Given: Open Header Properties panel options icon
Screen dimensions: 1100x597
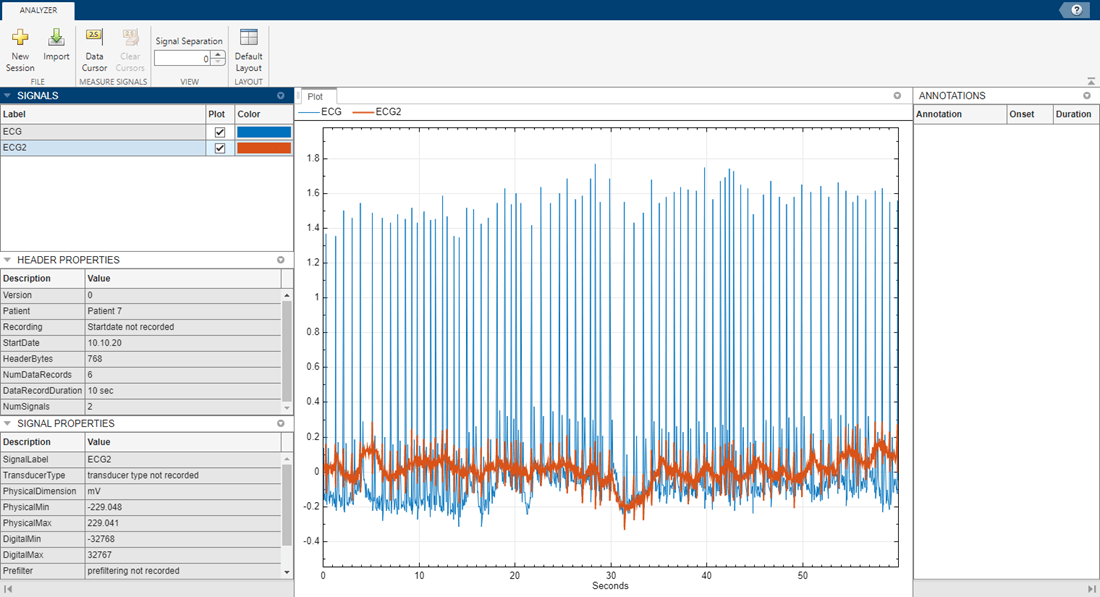Looking at the screenshot, I should point(281,260).
